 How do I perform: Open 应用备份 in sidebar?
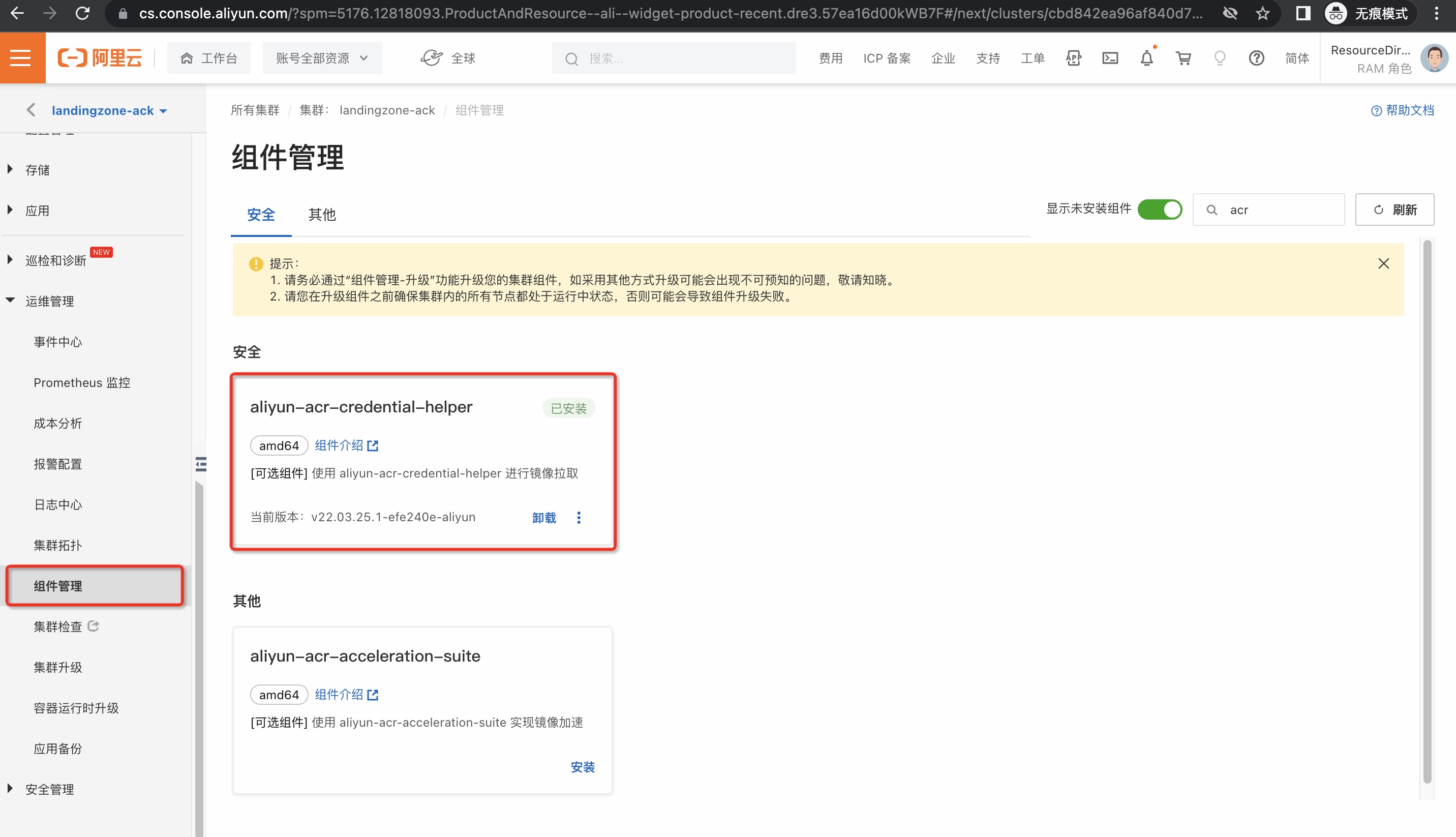[57, 749]
